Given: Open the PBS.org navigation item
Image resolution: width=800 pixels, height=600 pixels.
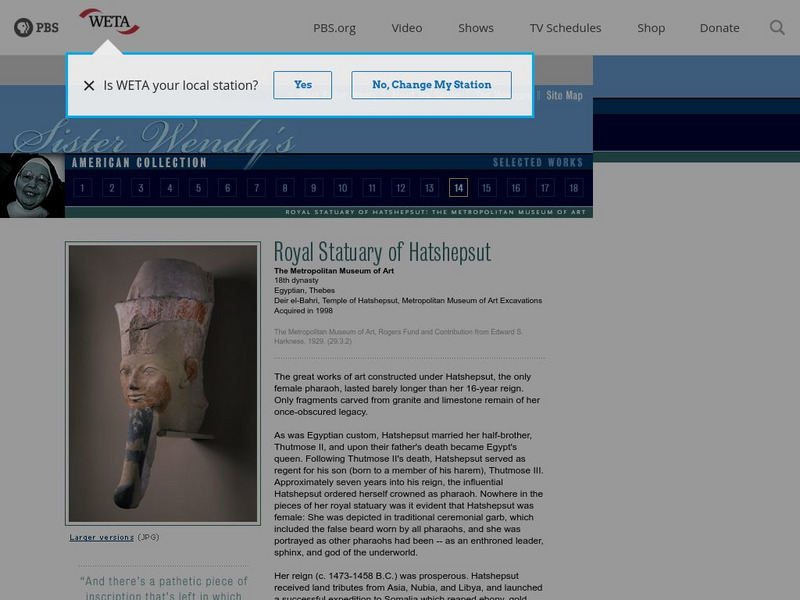Looking at the screenshot, I should (334, 28).
